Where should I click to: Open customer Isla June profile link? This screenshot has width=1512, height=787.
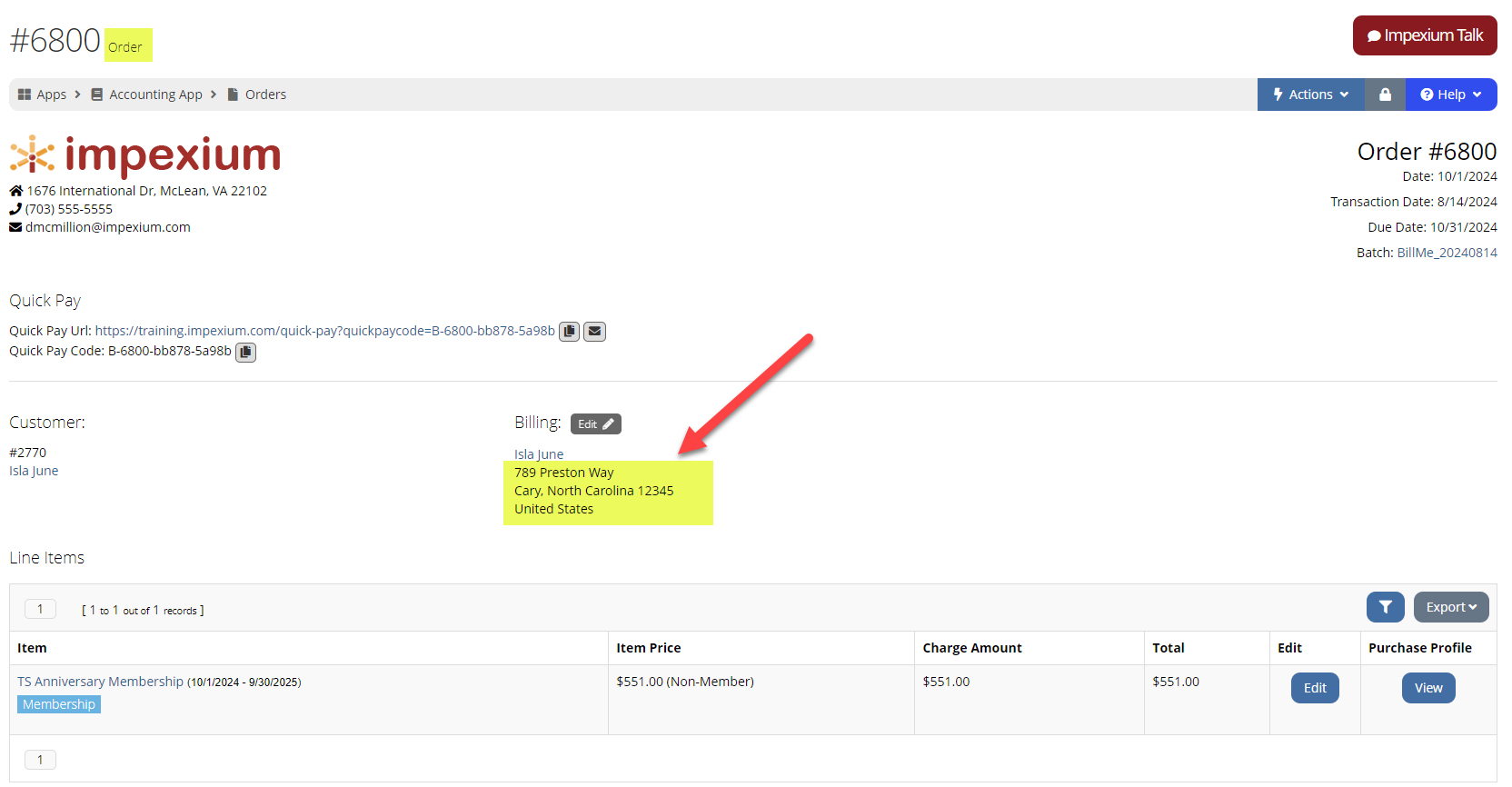[34, 471]
